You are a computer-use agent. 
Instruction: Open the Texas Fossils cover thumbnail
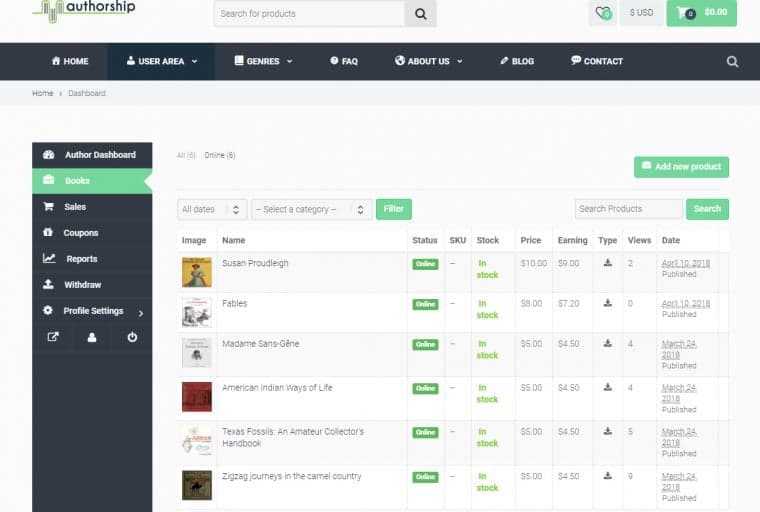point(197,441)
